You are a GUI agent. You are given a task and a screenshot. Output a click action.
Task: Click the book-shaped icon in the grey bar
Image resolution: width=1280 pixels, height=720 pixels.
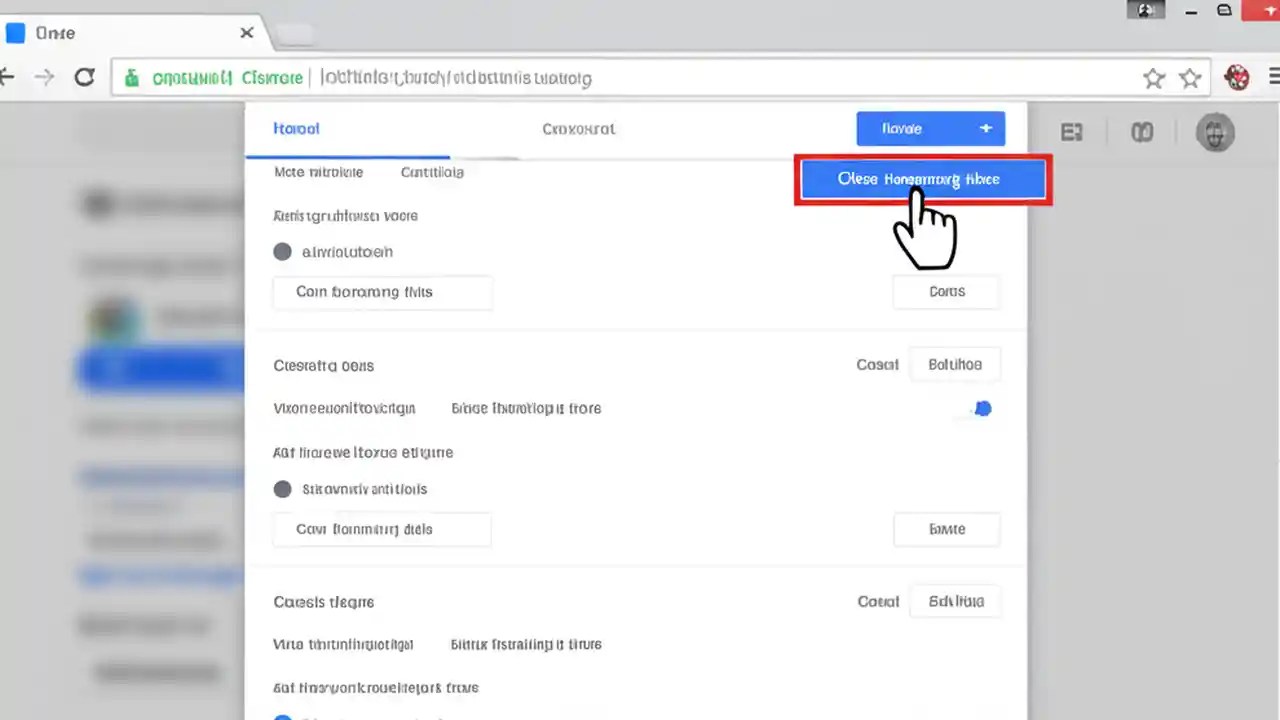(1142, 131)
